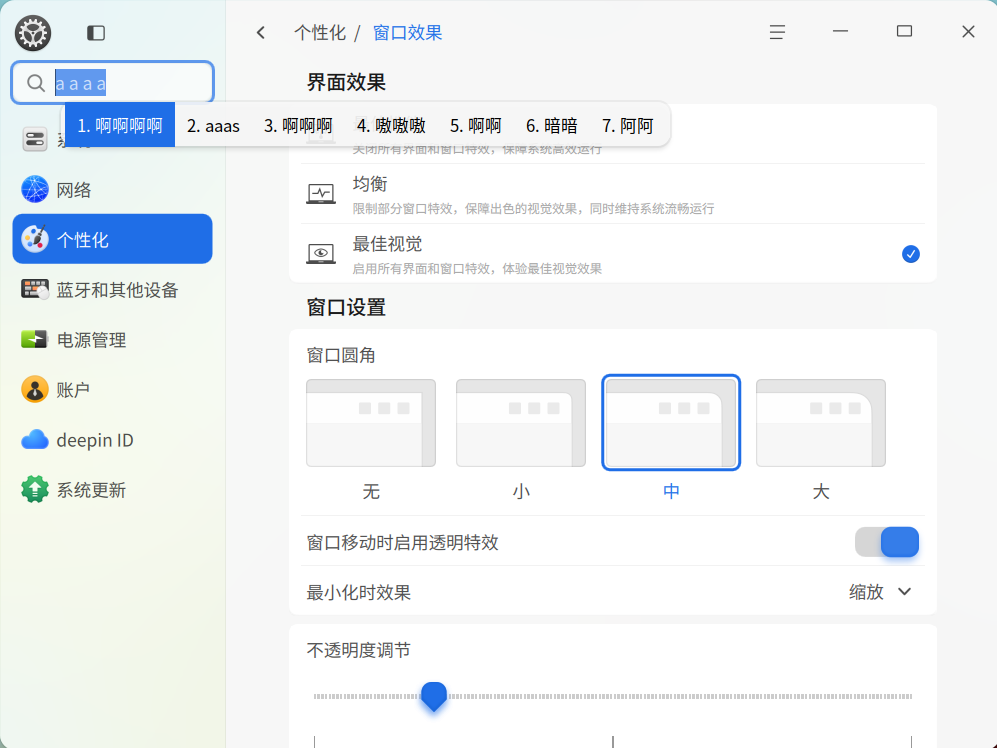Choose 大 window corner radius

821,423
